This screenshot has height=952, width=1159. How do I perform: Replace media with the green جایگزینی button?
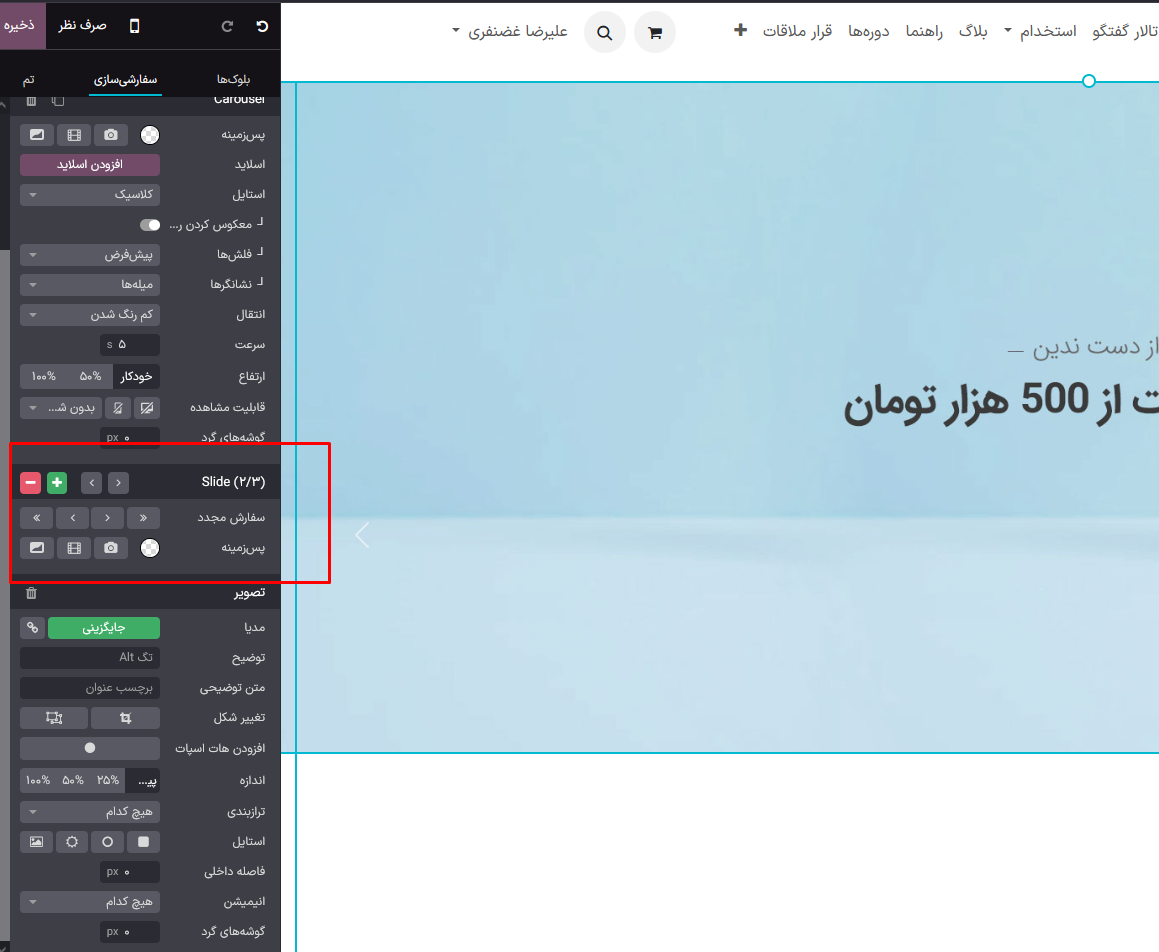pos(103,628)
